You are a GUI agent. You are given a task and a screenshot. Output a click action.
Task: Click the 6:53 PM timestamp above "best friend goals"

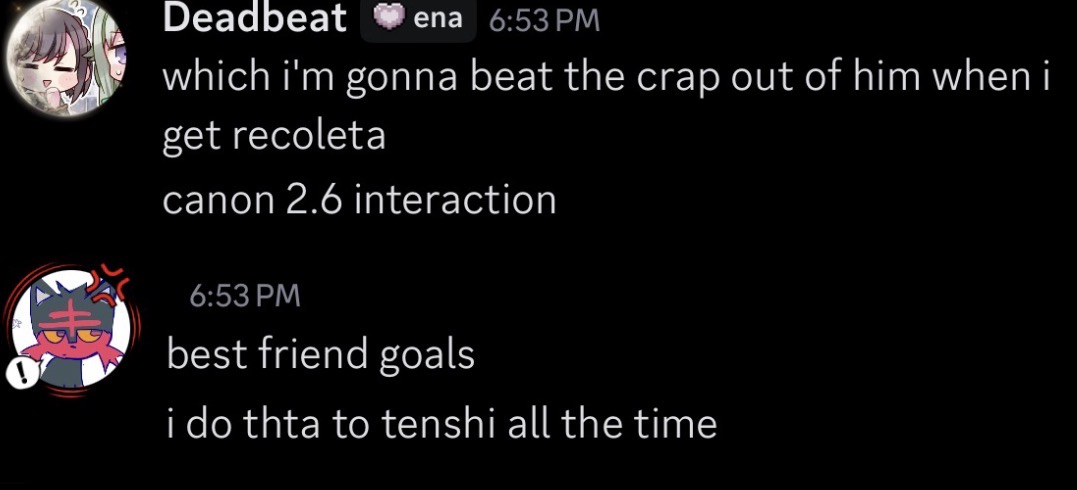point(245,295)
